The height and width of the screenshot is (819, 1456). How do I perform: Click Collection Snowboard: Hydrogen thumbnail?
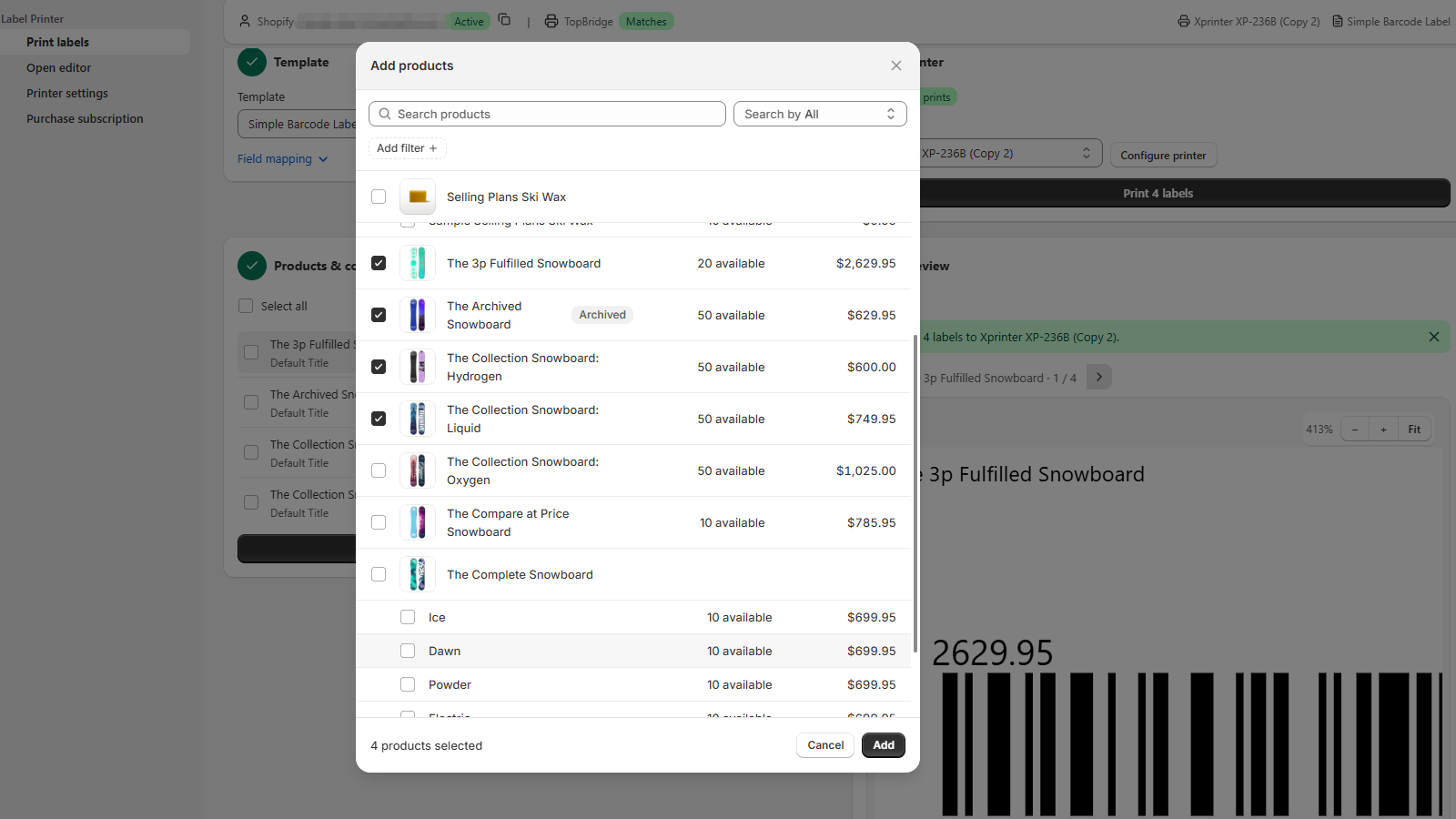pyautogui.click(x=418, y=367)
